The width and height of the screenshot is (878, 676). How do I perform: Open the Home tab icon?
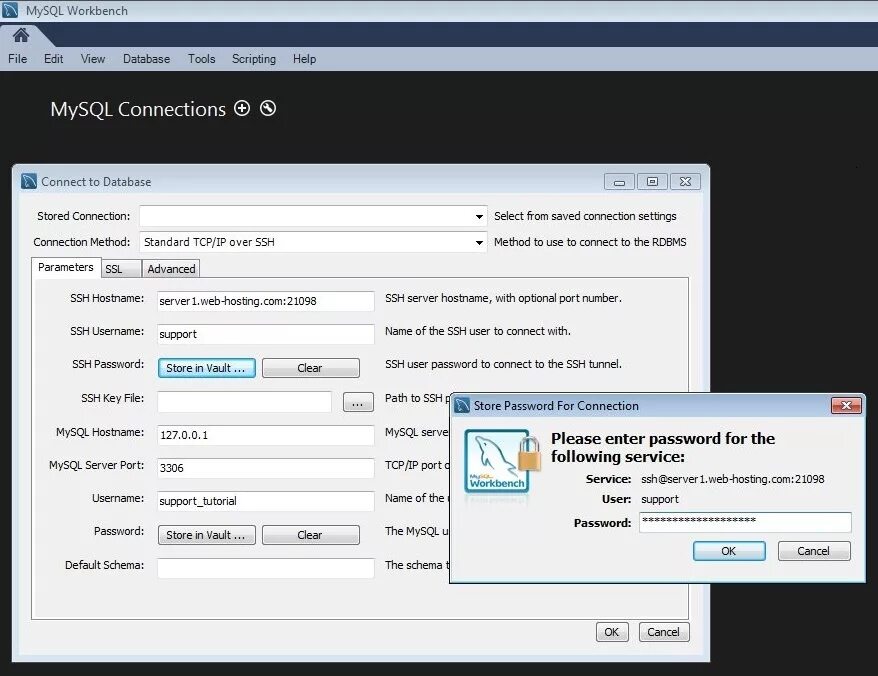click(21, 35)
